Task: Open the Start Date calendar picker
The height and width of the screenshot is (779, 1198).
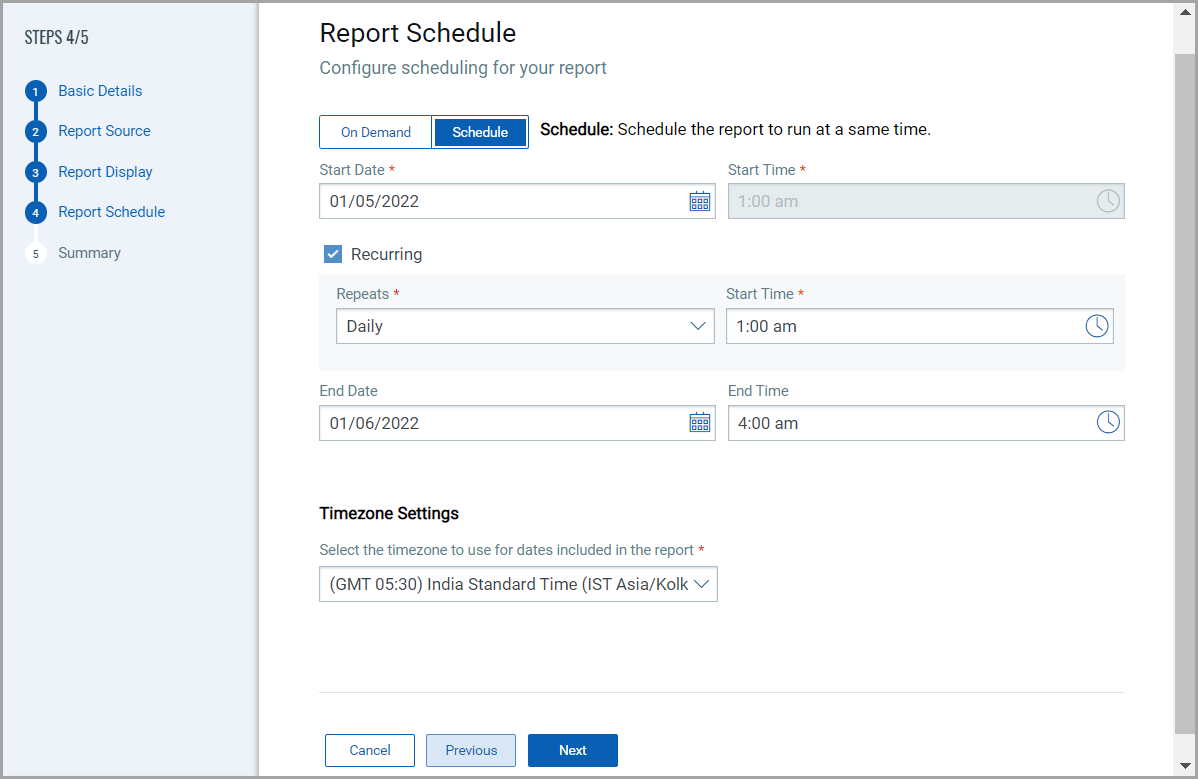Action: 699,201
